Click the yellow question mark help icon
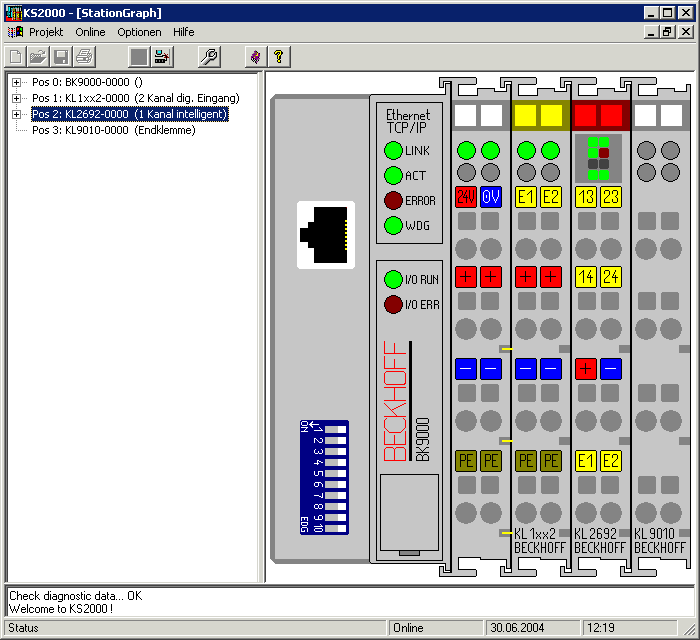The height and width of the screenshot is (640, 700). (279, 57)
